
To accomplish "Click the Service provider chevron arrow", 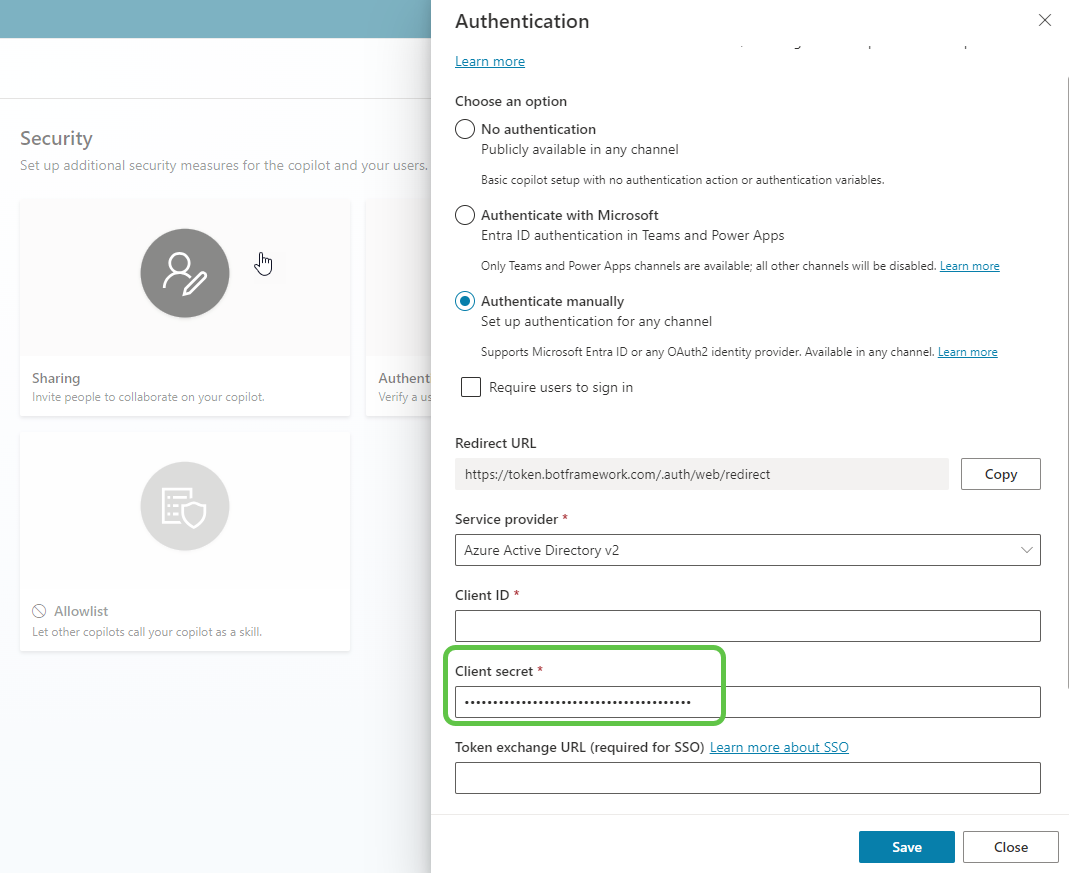I will 1026,550.
